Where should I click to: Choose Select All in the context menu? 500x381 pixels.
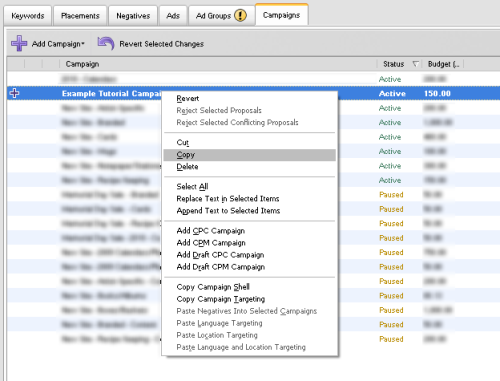pos(250,186)
